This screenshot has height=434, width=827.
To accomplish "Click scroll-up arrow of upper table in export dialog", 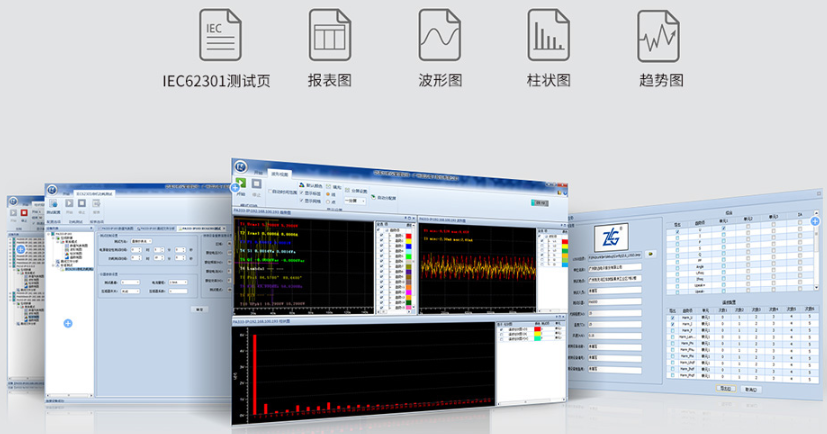I will click(816, 213).
